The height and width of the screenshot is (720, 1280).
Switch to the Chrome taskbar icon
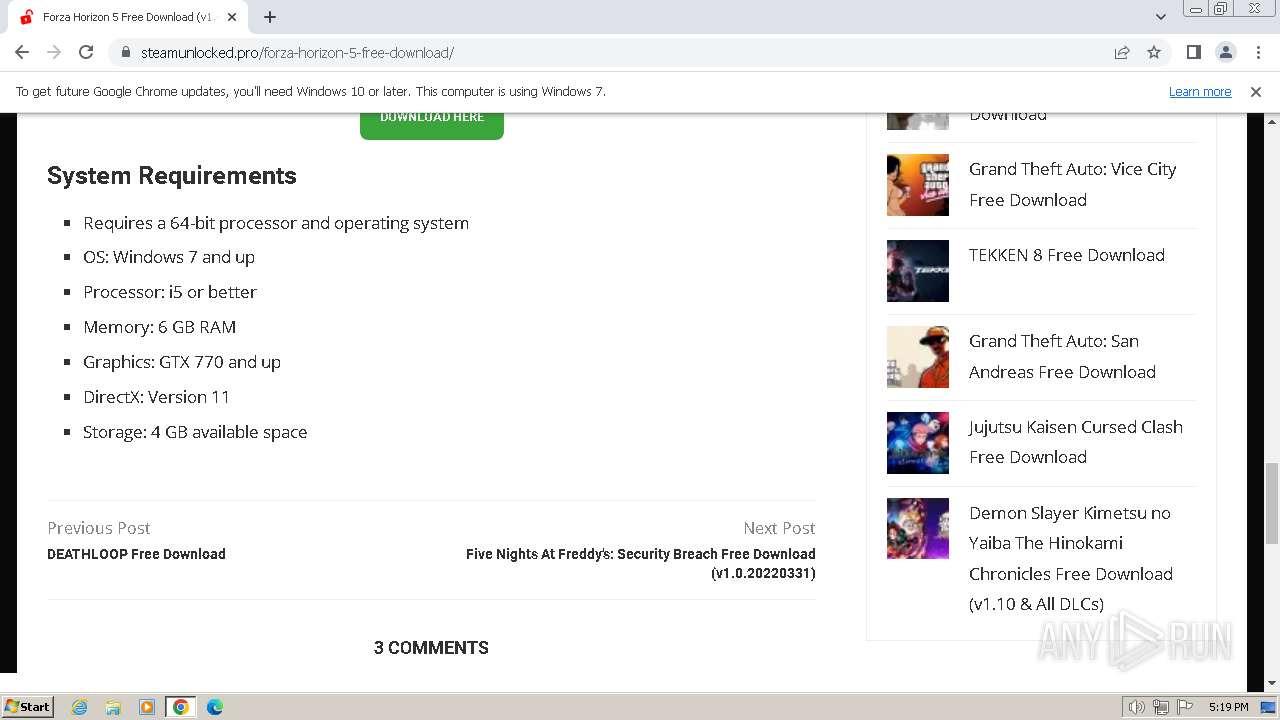tap(181, 707)
